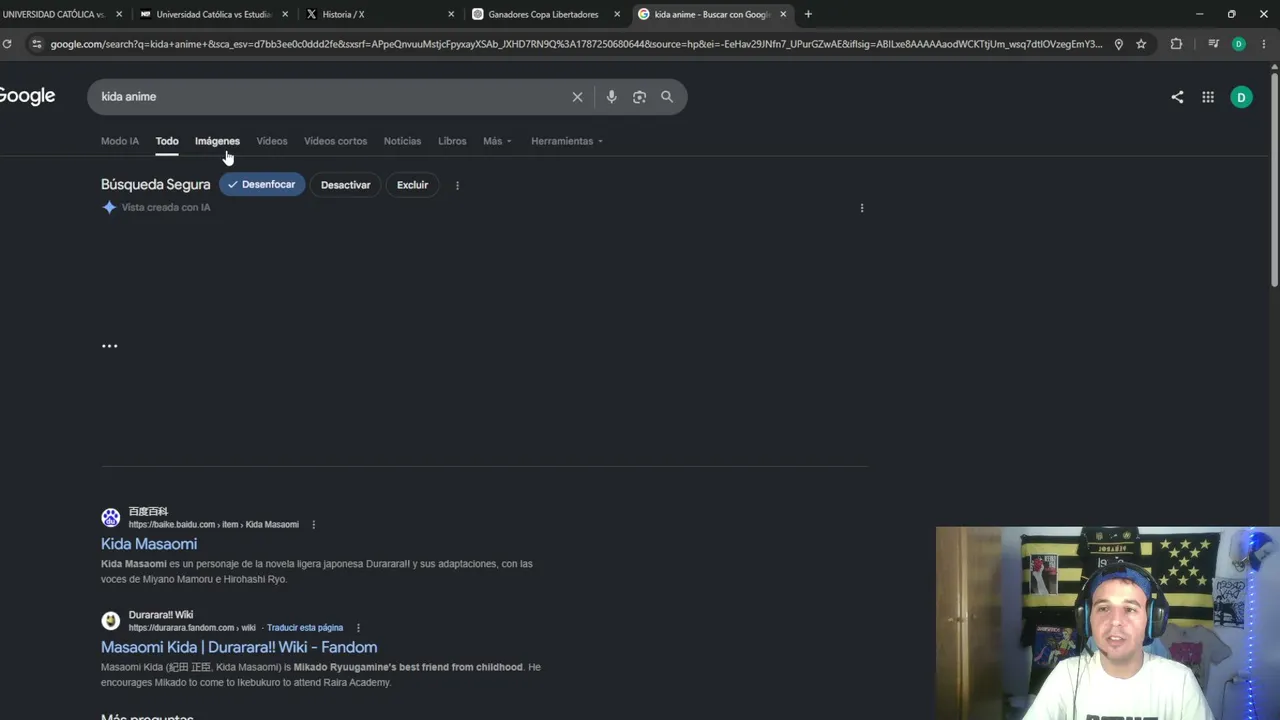Click the Google logo
Screen dimensions: 1280x720
pyautogui.click(x=27, y=96)
